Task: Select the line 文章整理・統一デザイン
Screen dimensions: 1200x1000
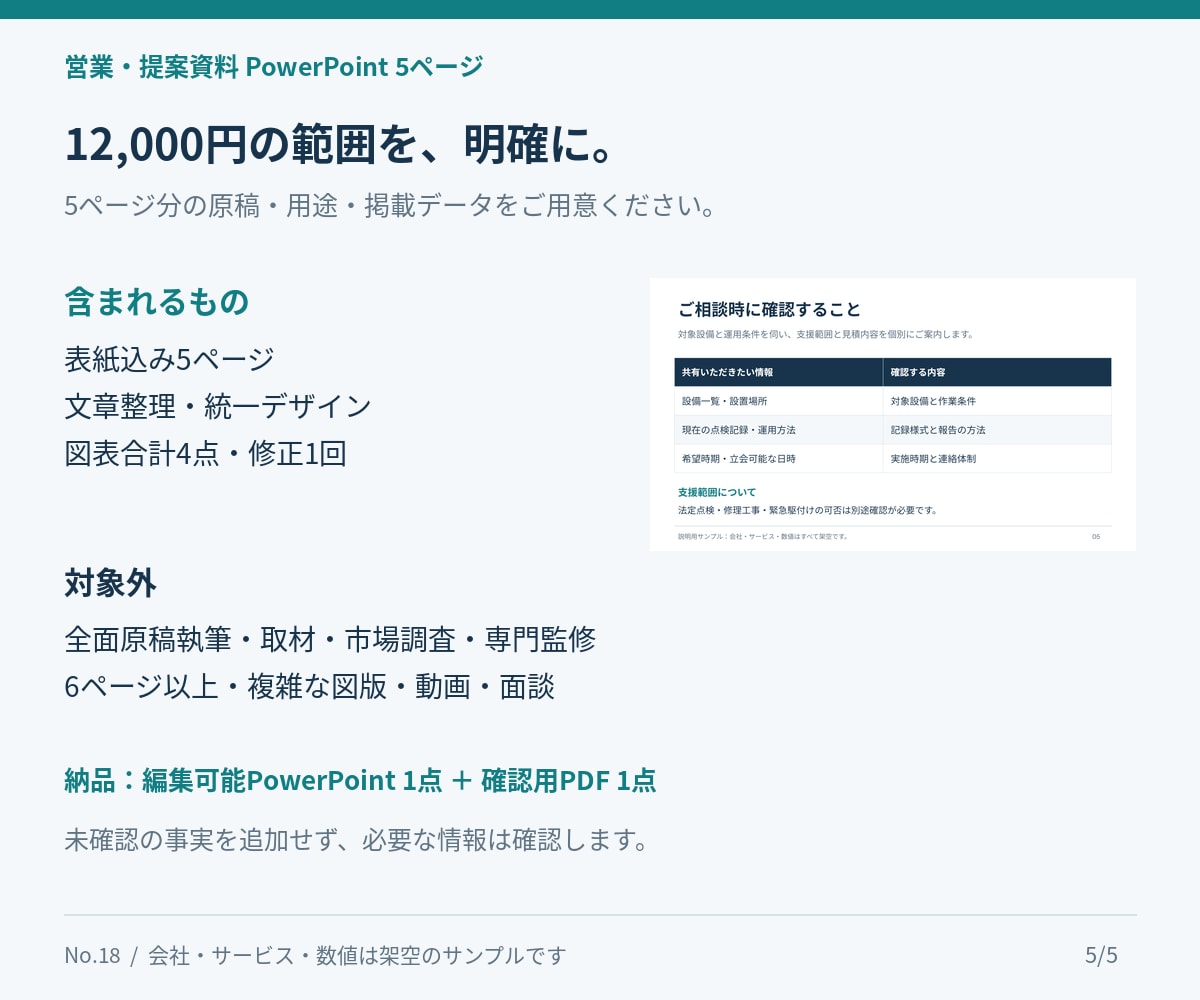Action: [x=218, y=406]
